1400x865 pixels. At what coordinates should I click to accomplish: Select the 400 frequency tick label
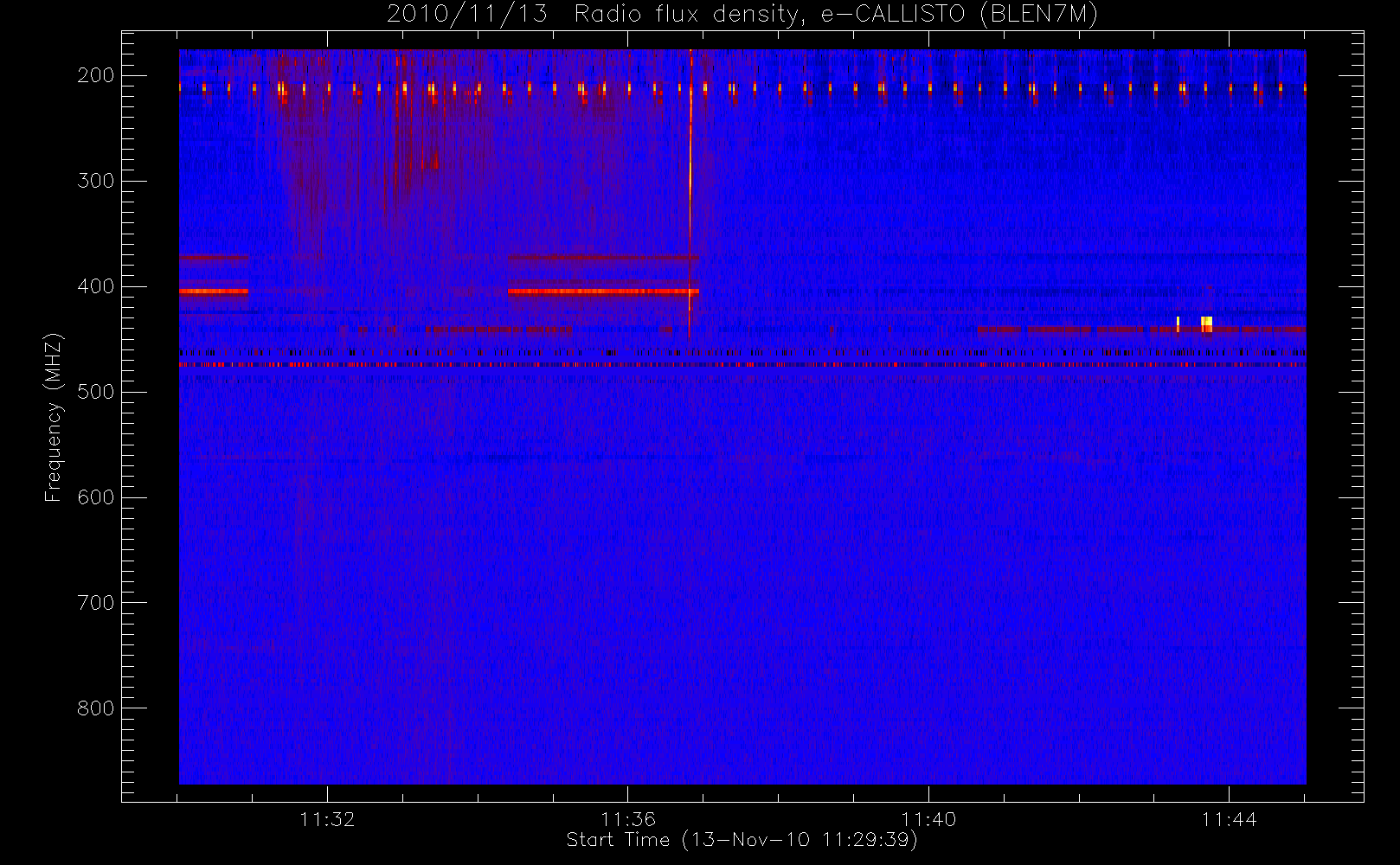[x=96, y=286]
